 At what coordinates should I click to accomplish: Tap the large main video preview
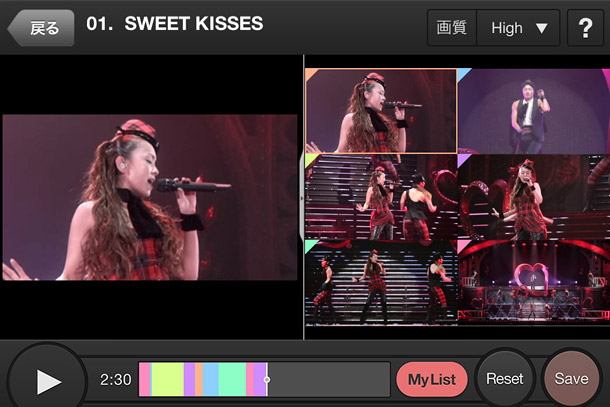click(150, 197)
